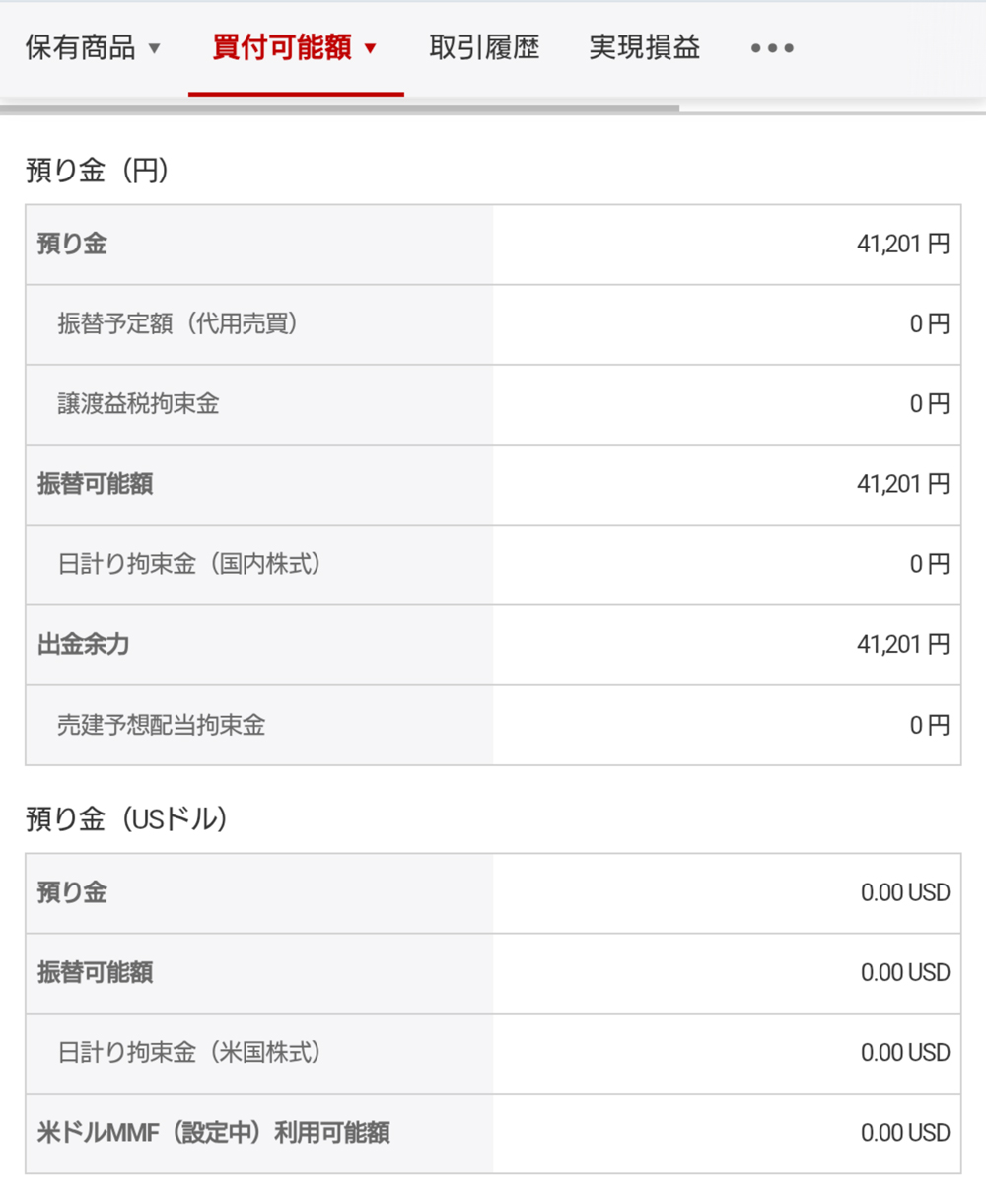This screenshot has height=1204, width=986.
Task: Open the 実現損益 tab
Action: point(644,47)
